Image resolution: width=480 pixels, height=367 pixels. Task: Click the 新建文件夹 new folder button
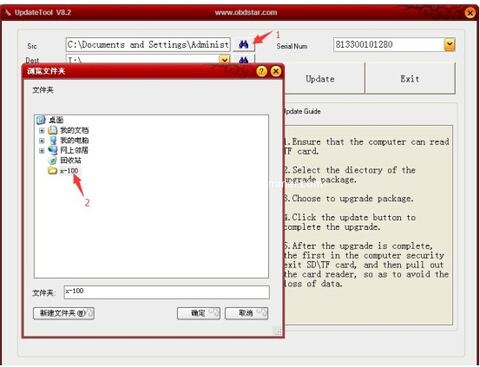coord(64,313)
